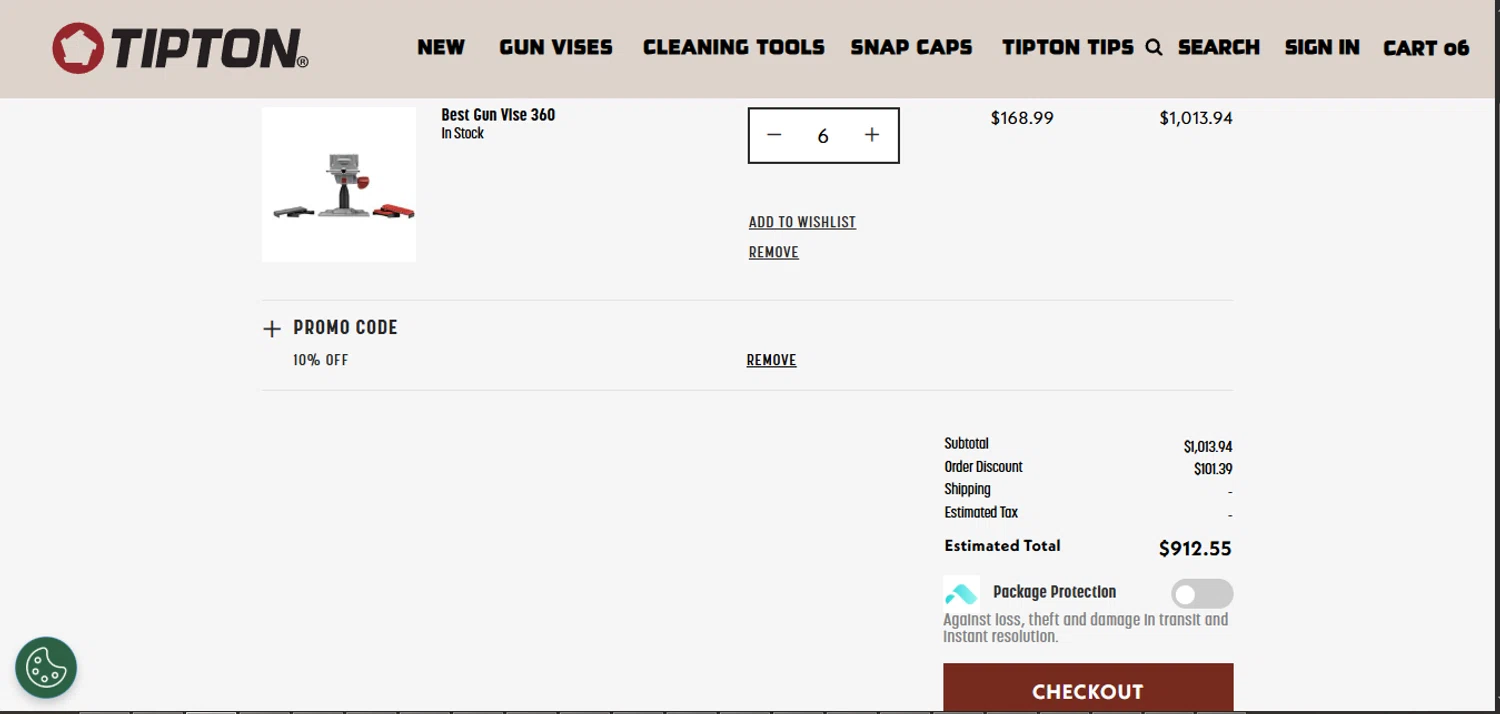1500x714 pixels.
Task: Expand the Promo Code section
Action: [330, 328]
